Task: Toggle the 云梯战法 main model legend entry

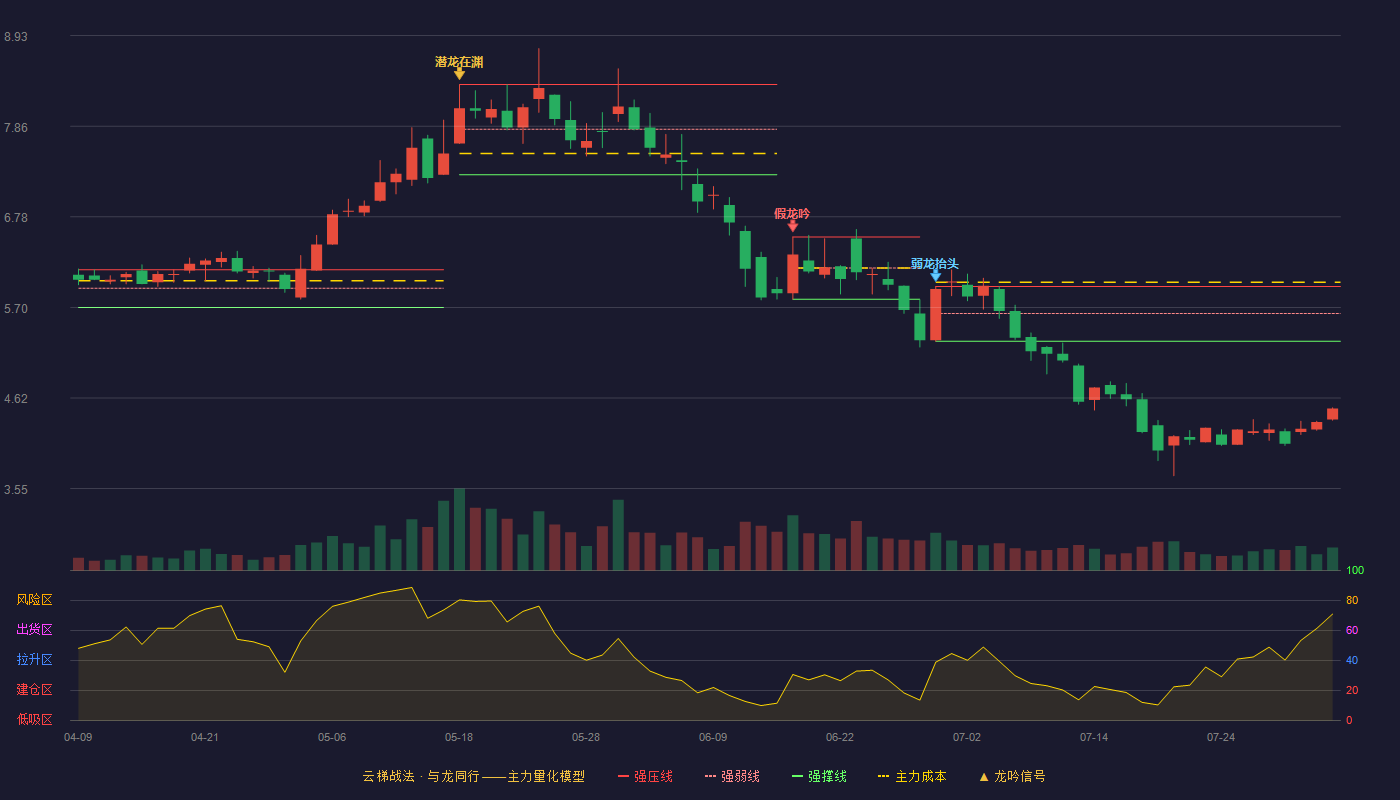Action: pos(473,776)
